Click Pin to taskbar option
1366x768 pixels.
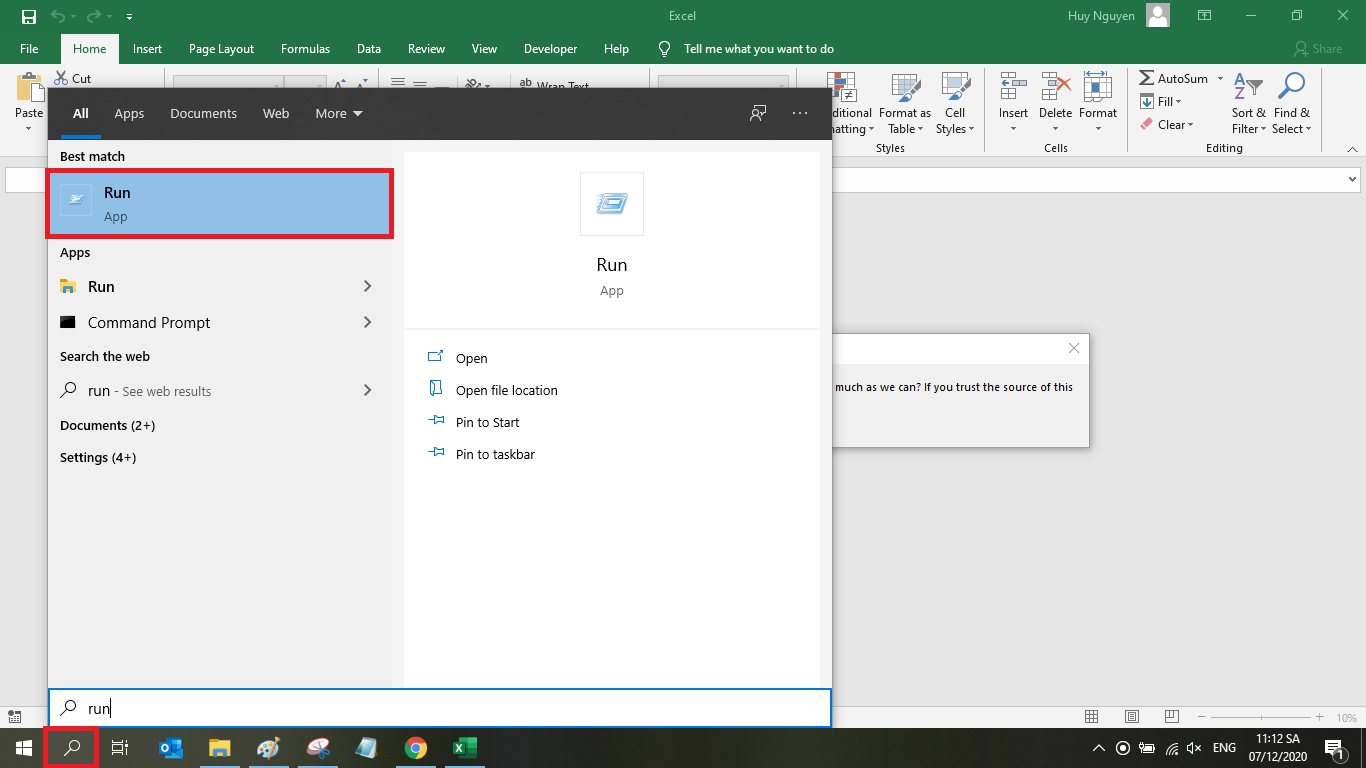495,454
